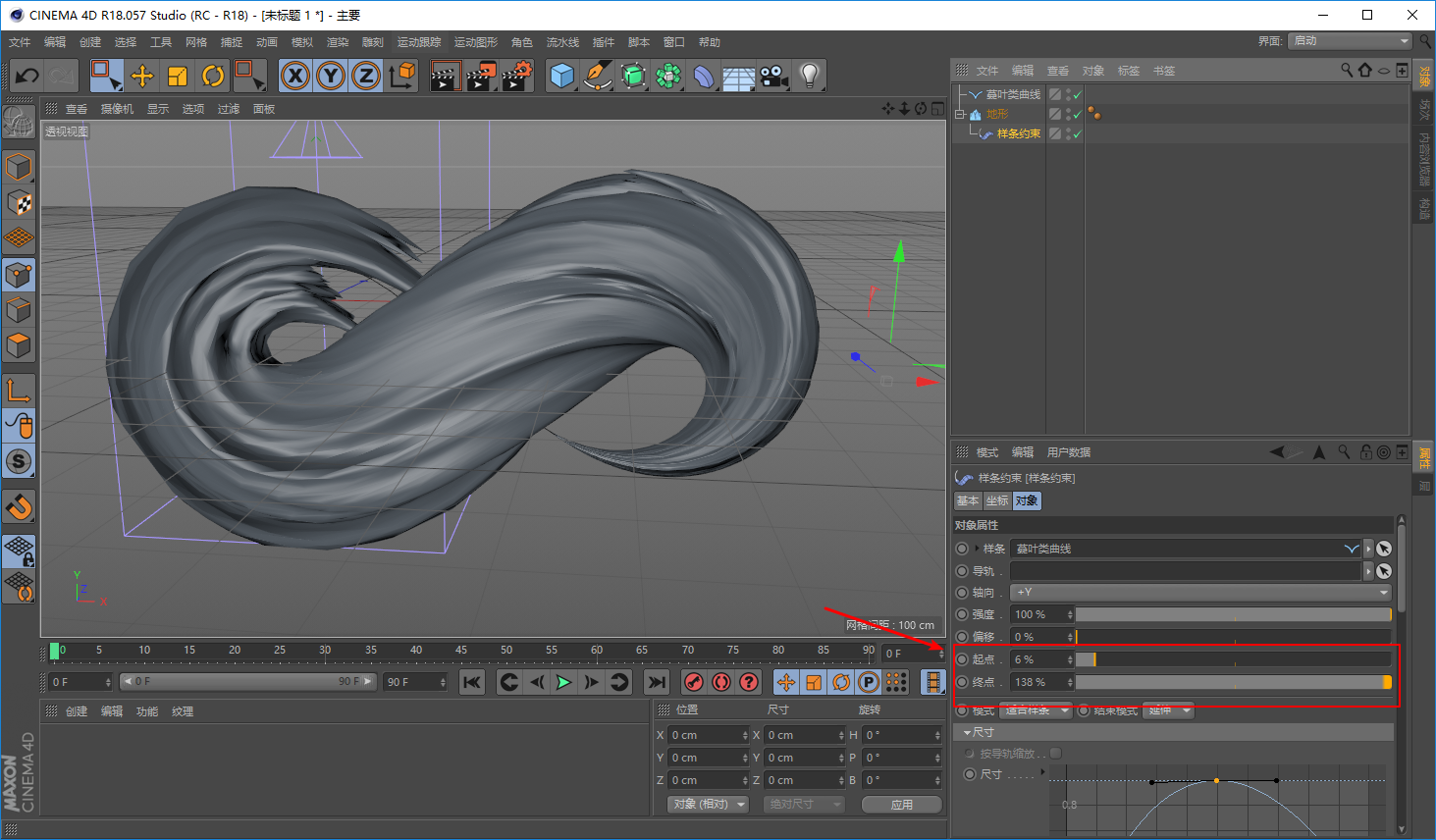Toggle the 偏移 keyframe circle
The width and height of the screenshot is (1436, 840).
tap(962, 637)
